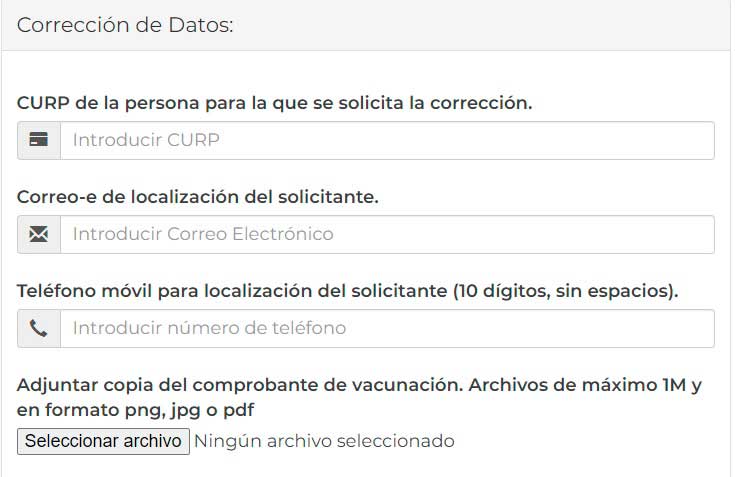Click the Teléfono móvil para localización label
735x477 pixels.
click(347, 291)
